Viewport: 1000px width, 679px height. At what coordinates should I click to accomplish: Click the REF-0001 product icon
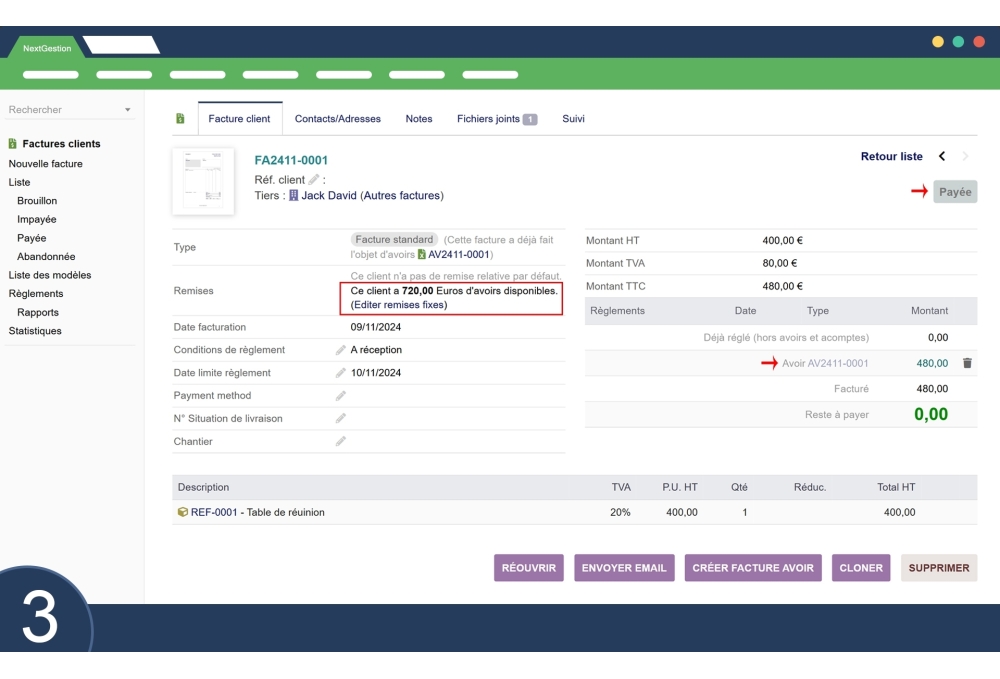click(x=185, y=512)
